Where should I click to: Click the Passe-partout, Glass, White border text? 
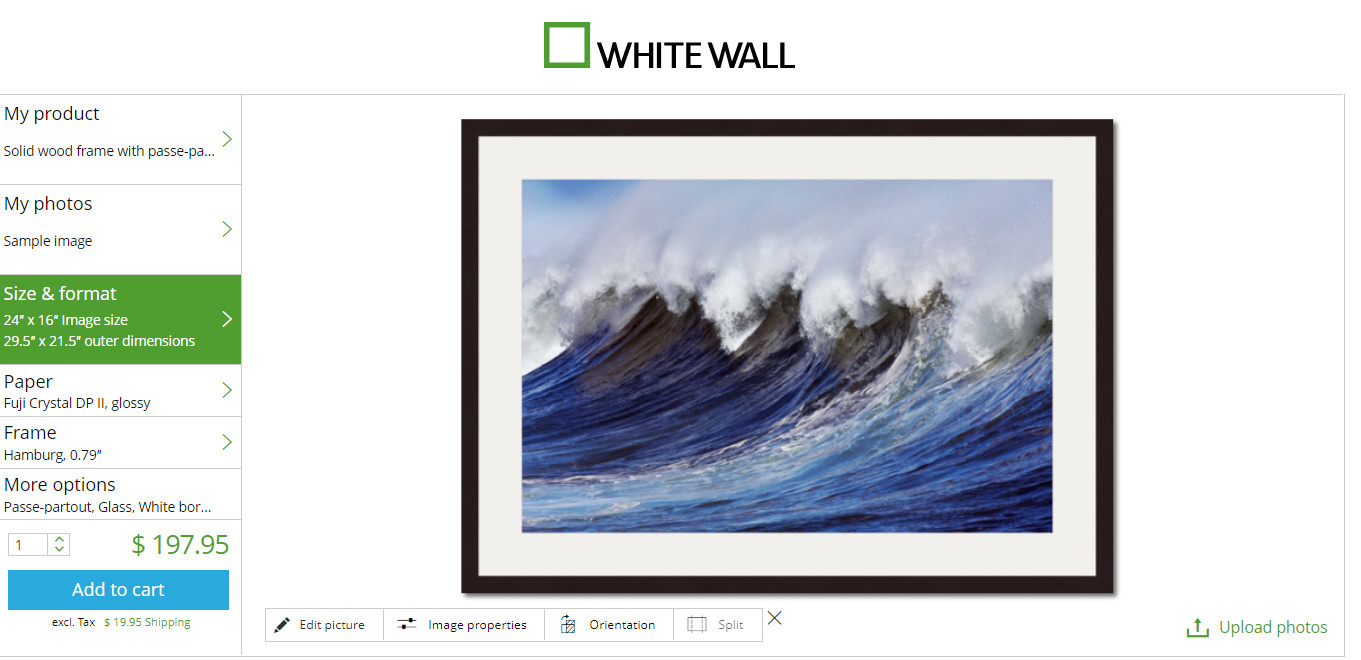point(108,507)
